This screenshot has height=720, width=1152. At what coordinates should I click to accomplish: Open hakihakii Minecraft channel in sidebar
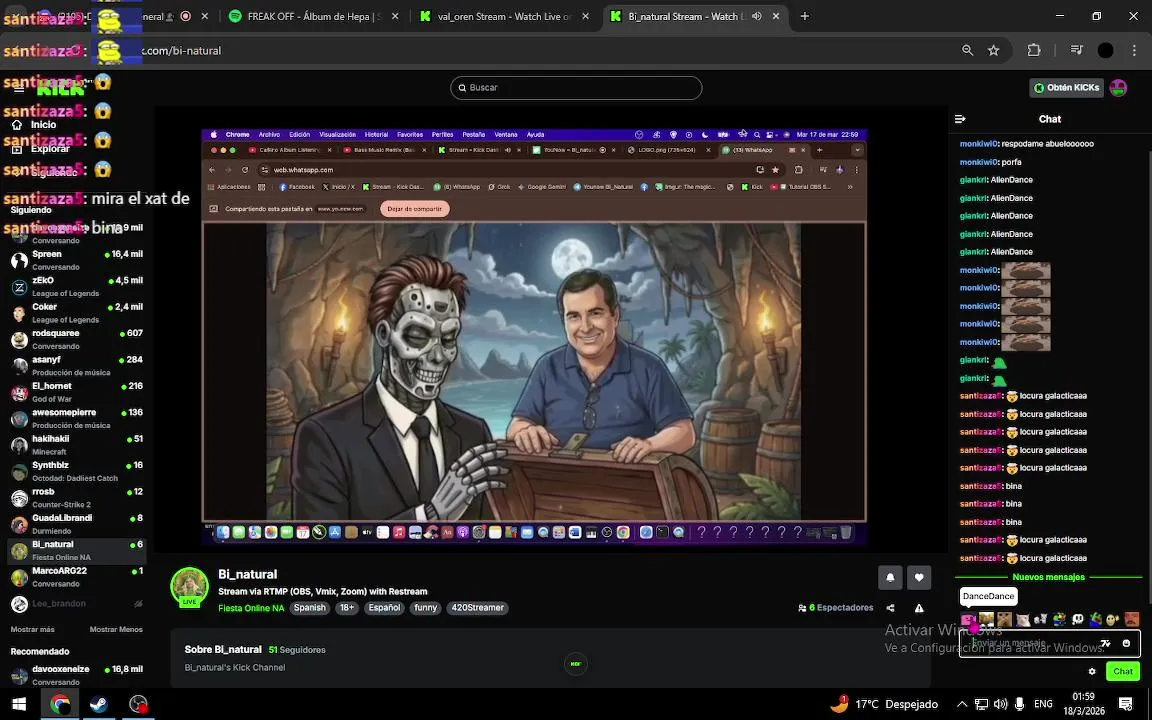[77, 445]
